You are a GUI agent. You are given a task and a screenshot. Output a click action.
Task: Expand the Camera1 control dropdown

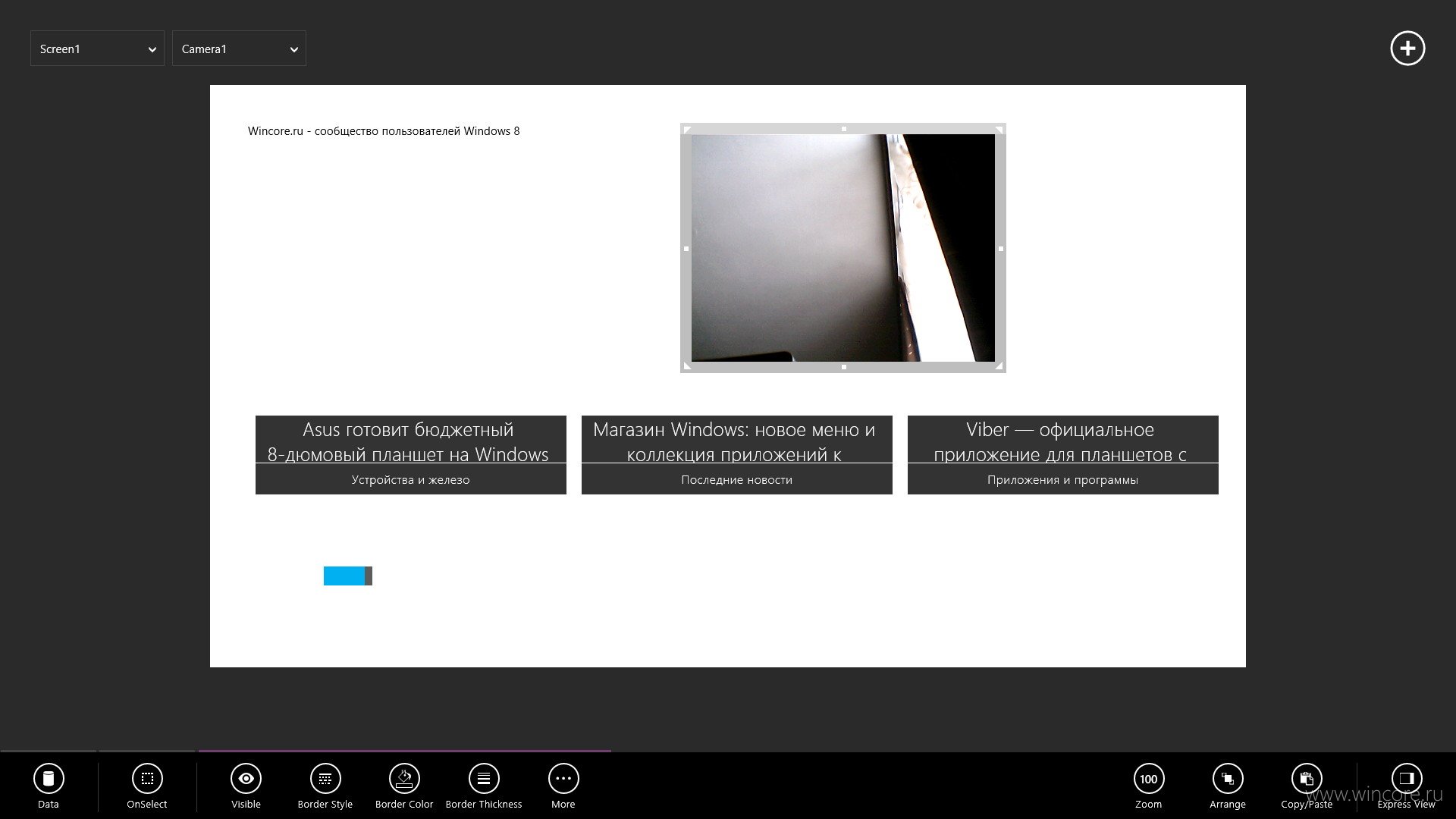pos(239,49)
